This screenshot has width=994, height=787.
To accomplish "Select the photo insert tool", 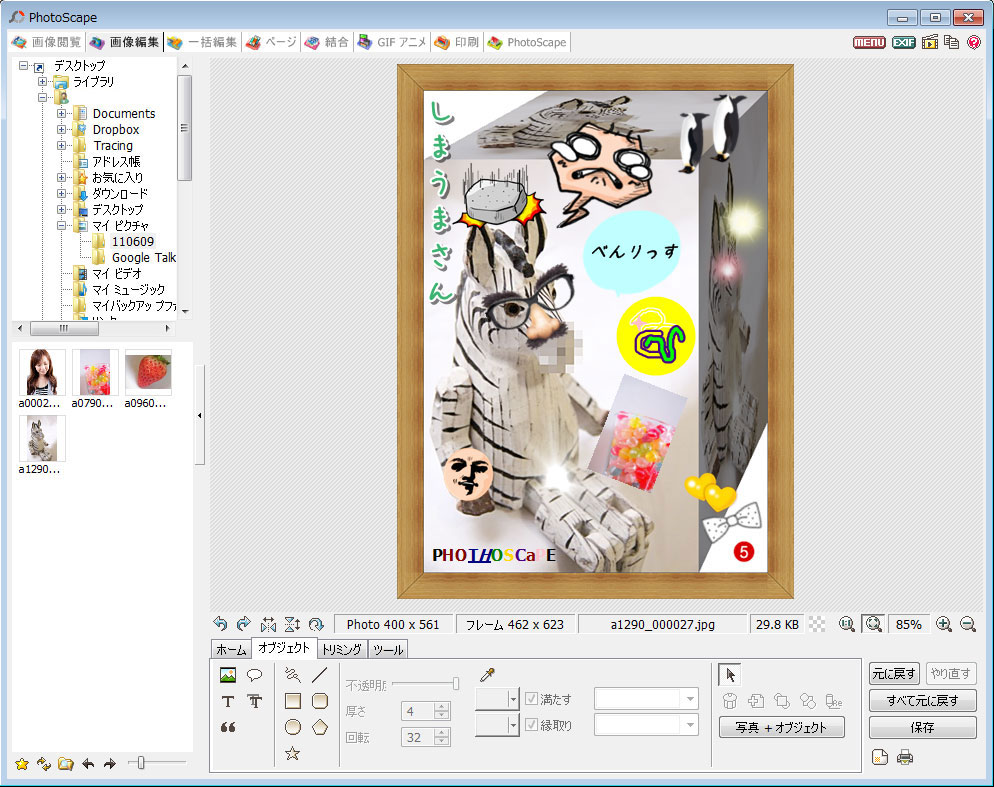I will [x=228, y=675].
